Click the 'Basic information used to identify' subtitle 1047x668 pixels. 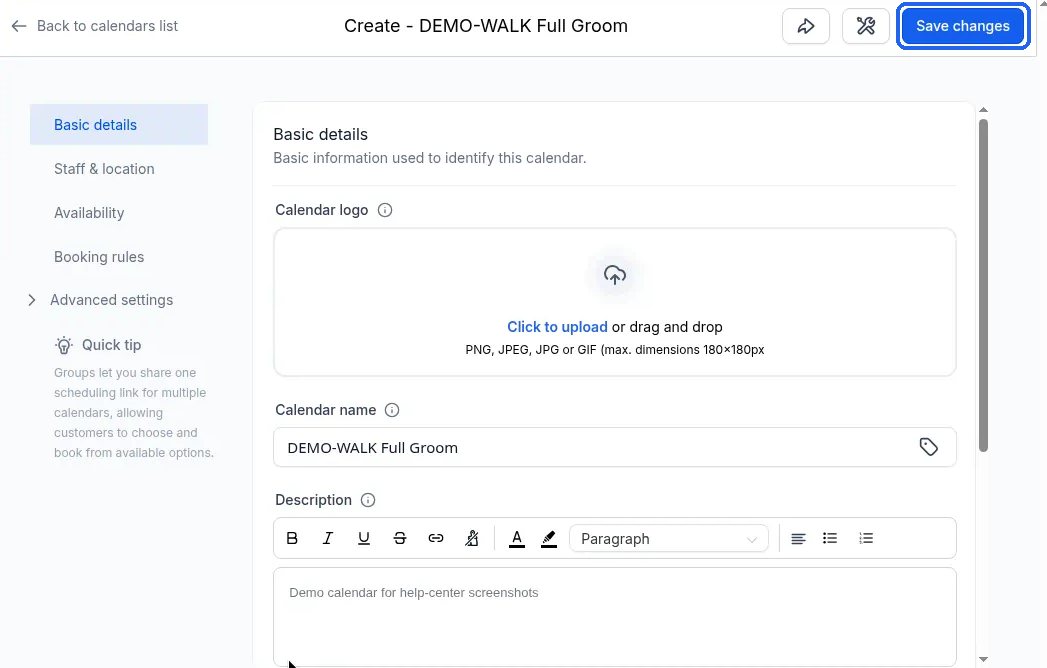click(x=429, y=158)
